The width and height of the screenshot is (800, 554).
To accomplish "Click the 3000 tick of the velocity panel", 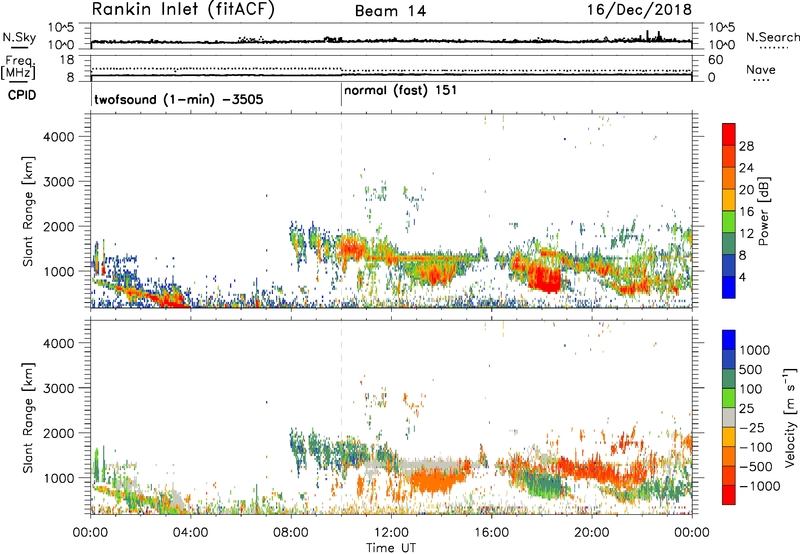I will pyautogui.click(x=58, y=388).
